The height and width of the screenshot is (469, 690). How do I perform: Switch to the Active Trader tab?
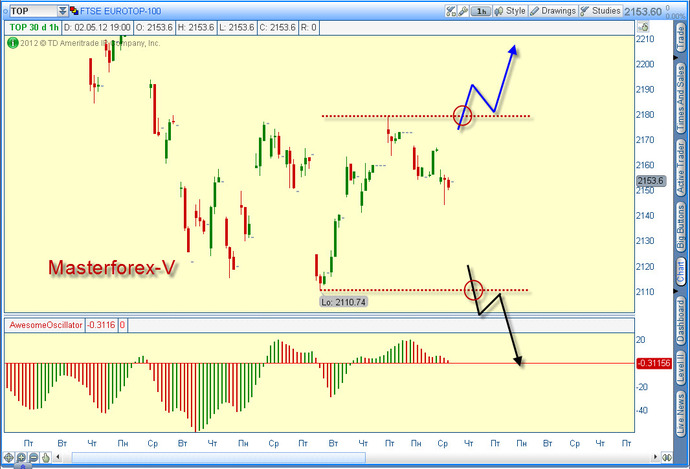pos(680,168)
